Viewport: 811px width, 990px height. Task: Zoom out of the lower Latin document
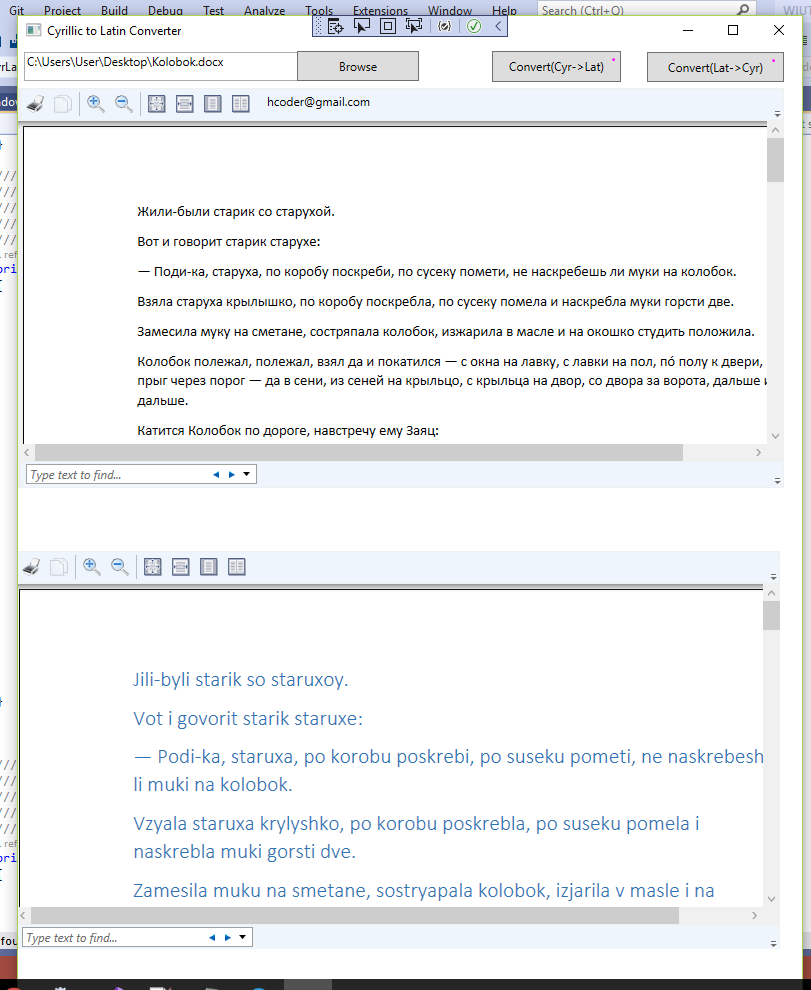pyautogui.click(x=120, y=567)
